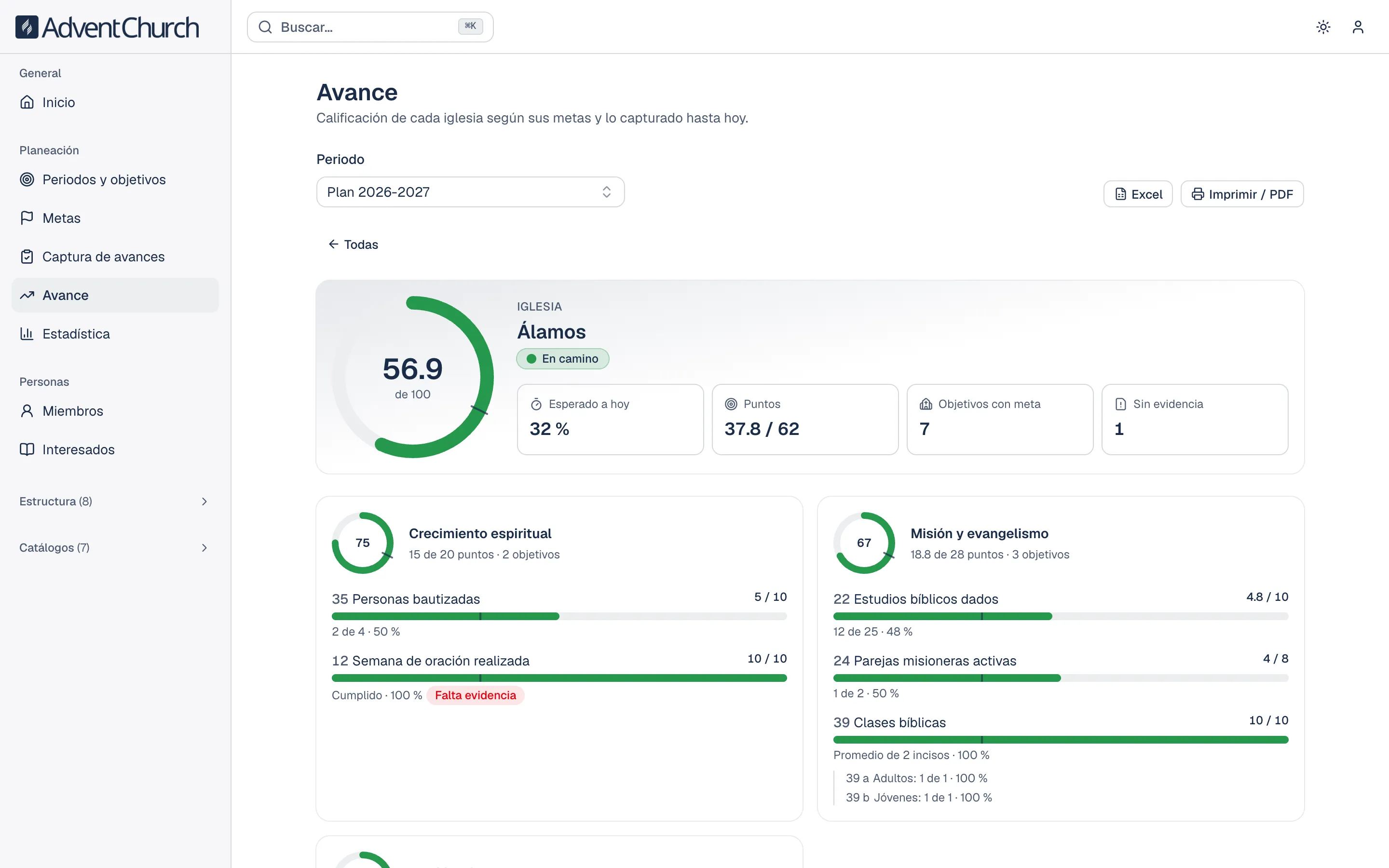This screenshot has width=1389, height=868.
Task: Open Captura de avances clipboard icon
Action: 27,257
